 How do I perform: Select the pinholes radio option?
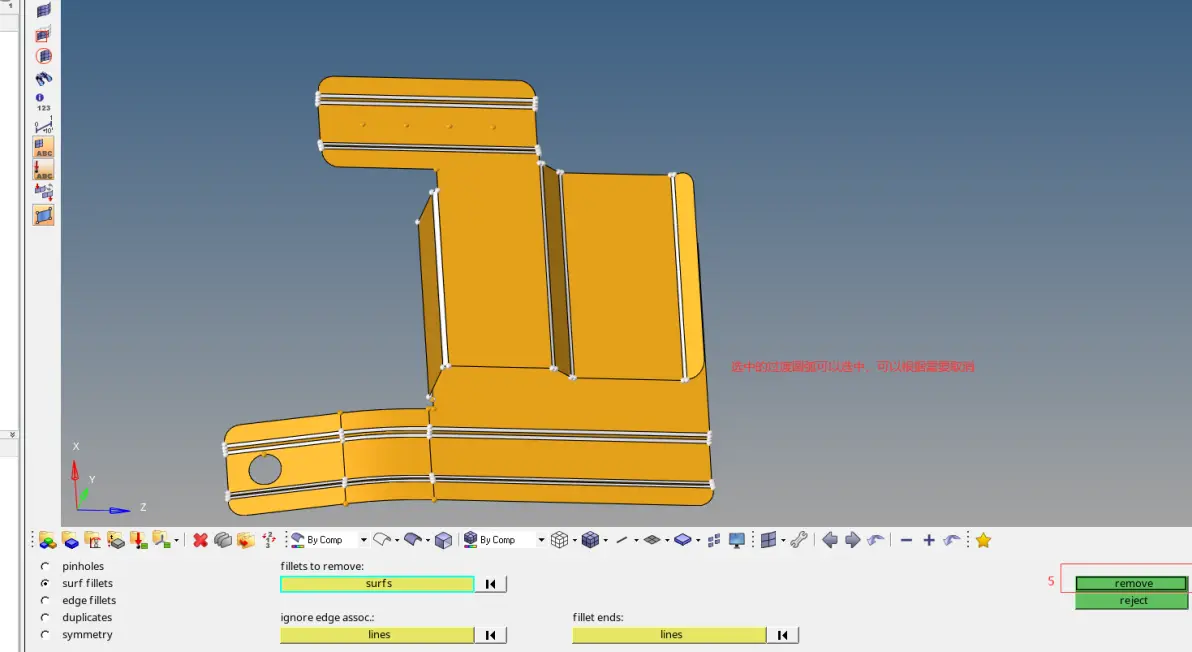point(45,566)
